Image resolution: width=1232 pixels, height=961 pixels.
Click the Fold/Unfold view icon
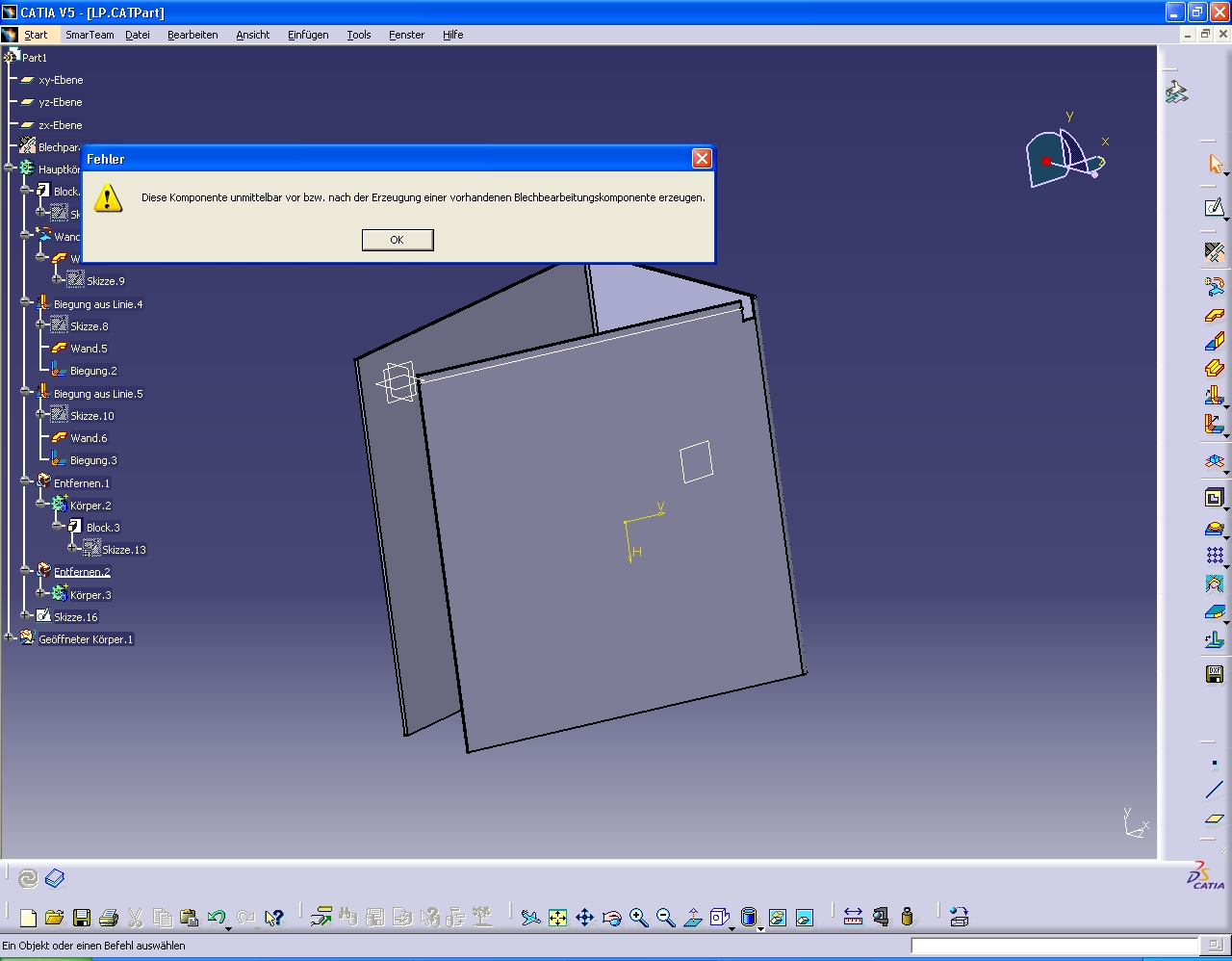[1215, 461]
